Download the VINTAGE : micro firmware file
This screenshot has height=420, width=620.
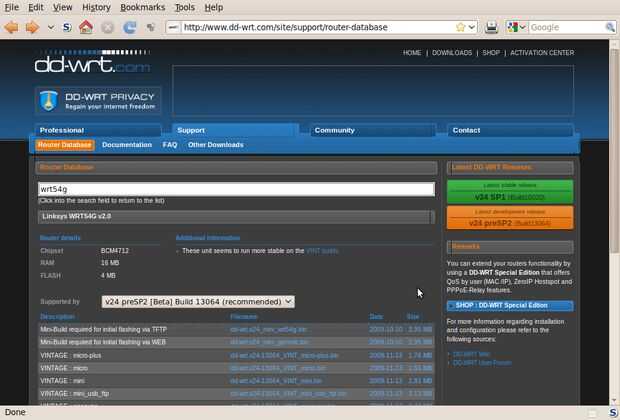tap(278, 368)
